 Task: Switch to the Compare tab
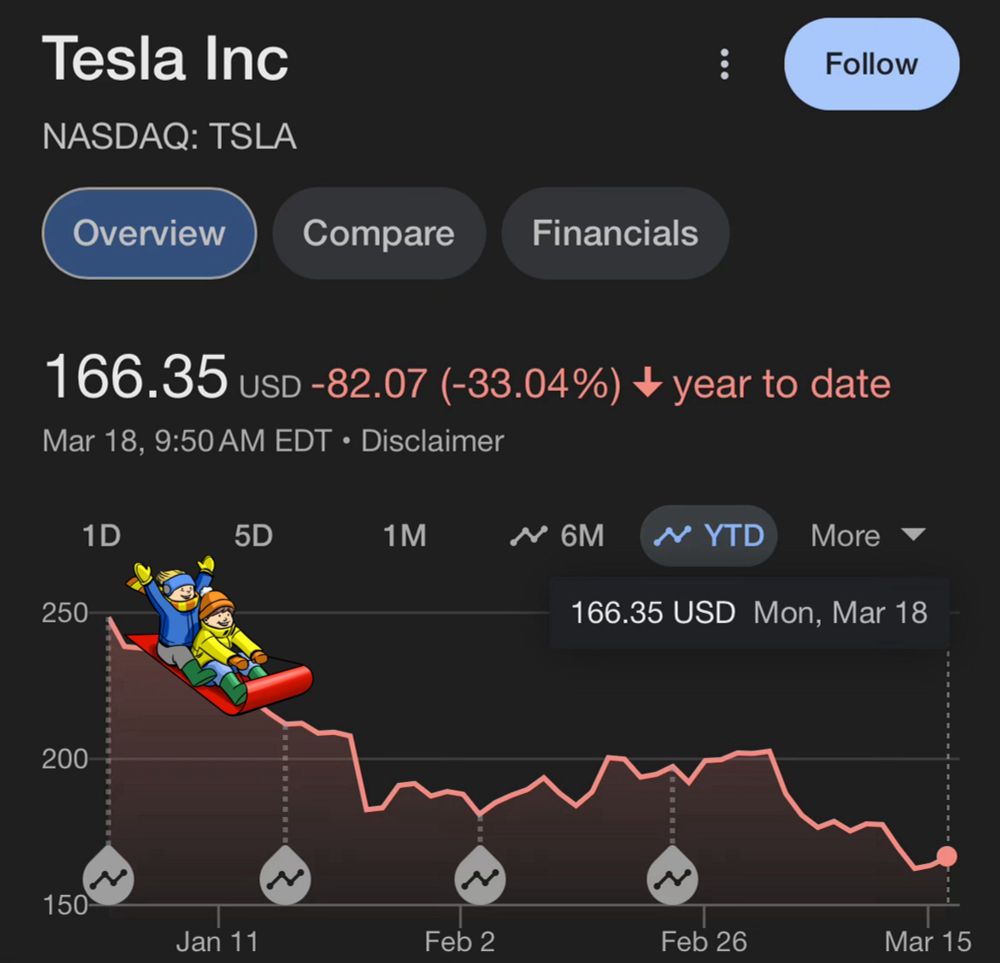(379, 233)
